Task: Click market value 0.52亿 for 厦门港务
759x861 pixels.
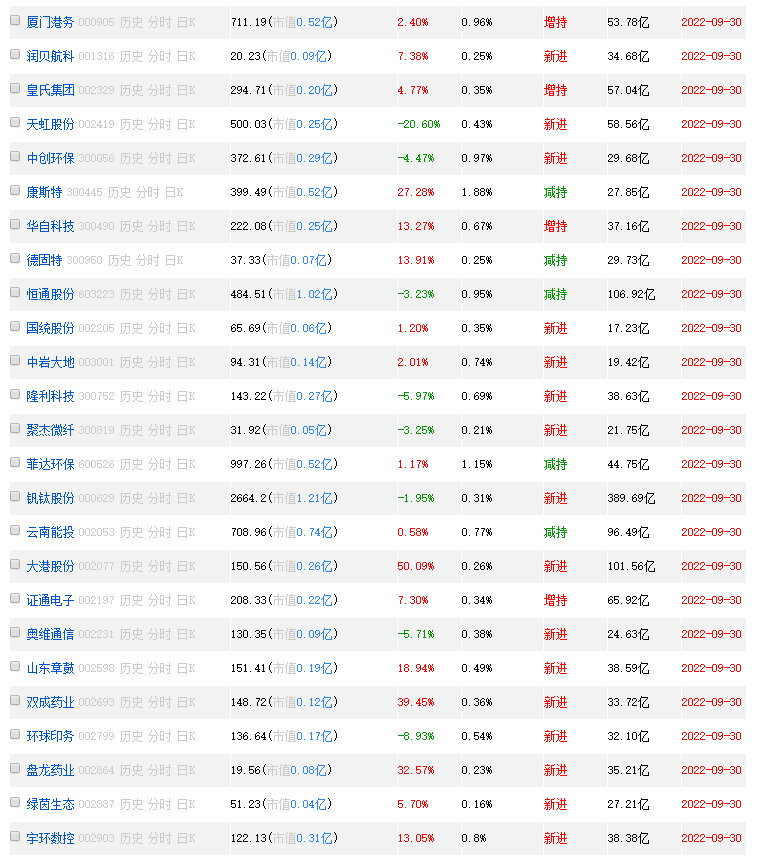Action: (x=315, y=23)
